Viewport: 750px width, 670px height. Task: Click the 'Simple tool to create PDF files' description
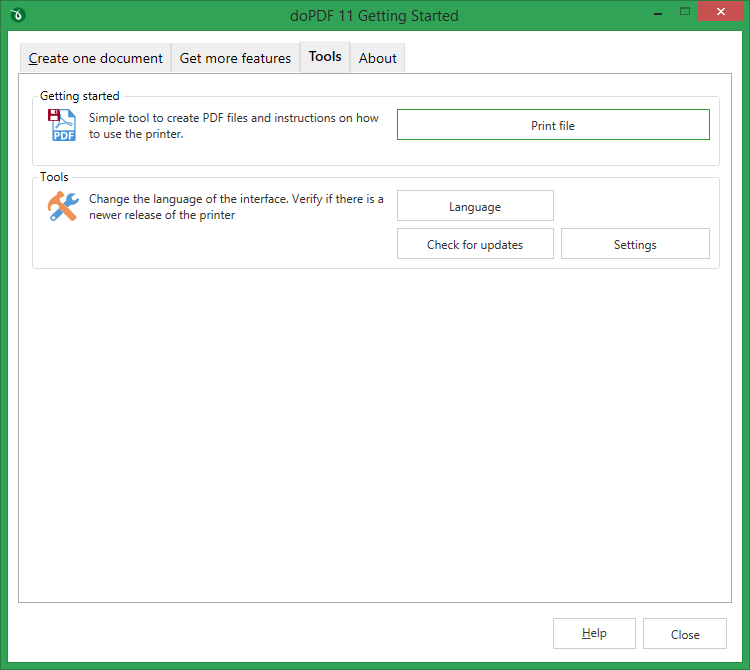pyautogui.click(x=233, y=126)
